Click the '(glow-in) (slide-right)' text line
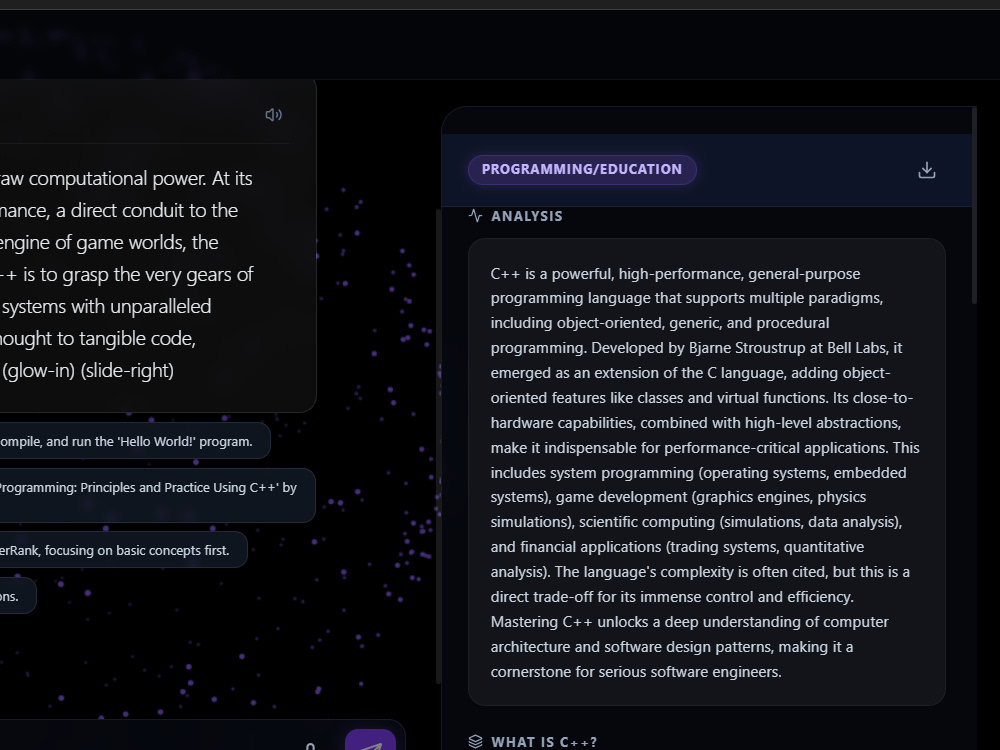 click(88, 371)
